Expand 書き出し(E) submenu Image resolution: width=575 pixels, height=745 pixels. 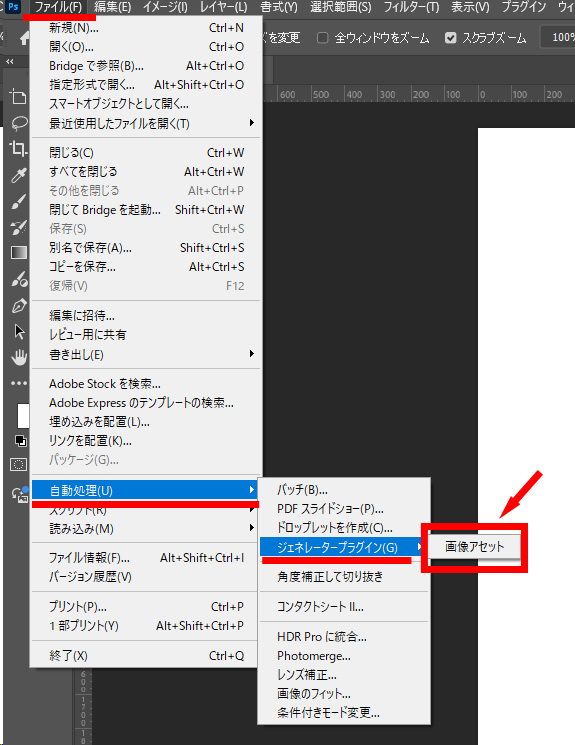coord(146,354)
